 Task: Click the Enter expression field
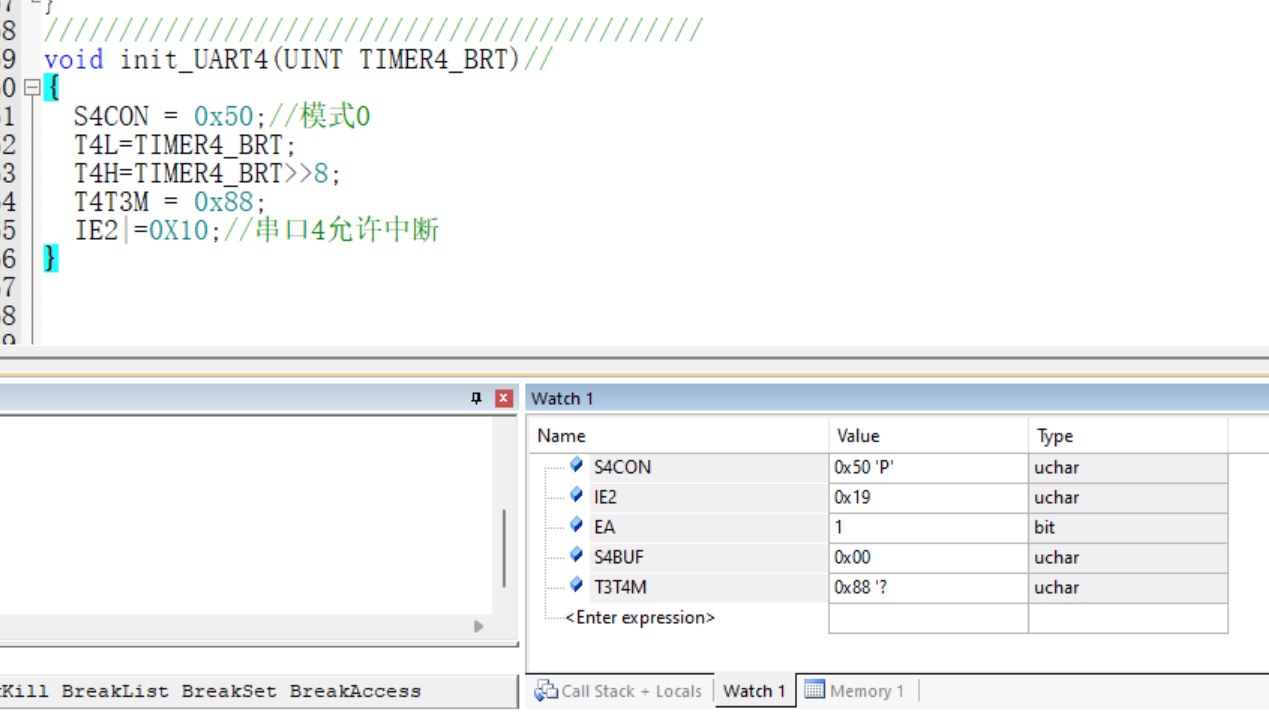click(640, 618)
